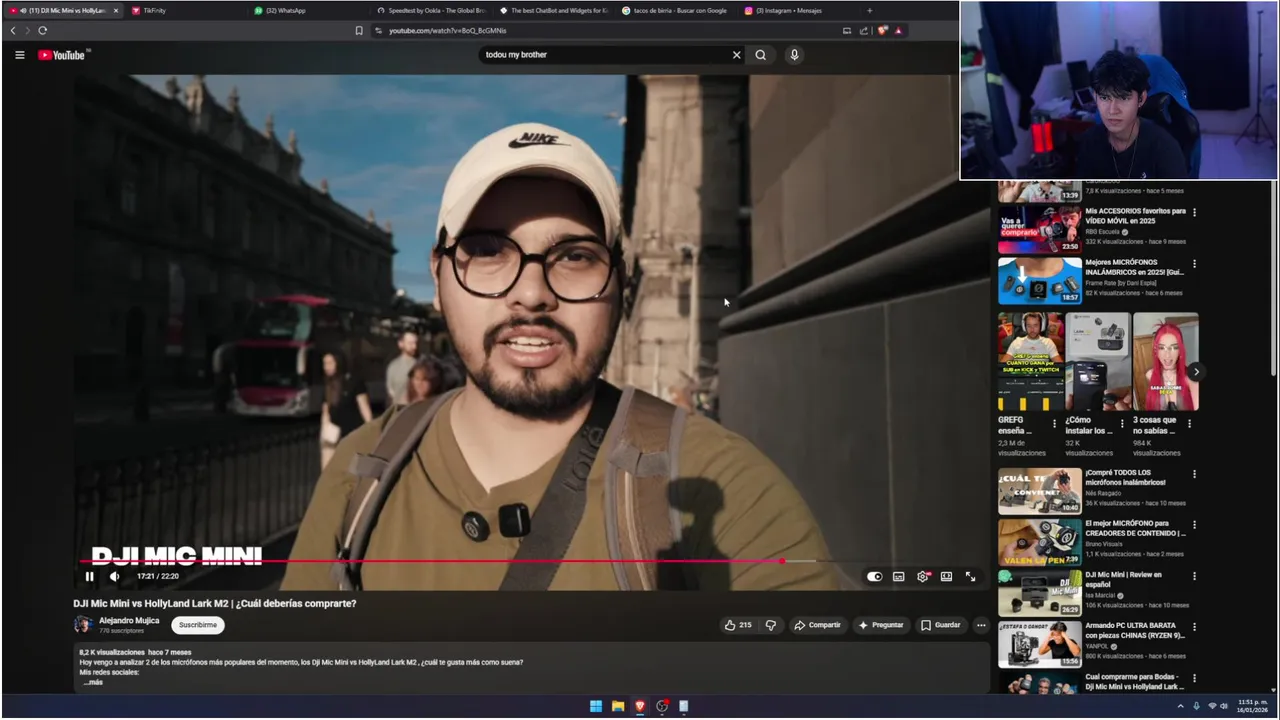Open options for Mis ACCESORIOS favoritos video
Image resolution: width=1280 pixels, height=720 pixels.
[x=1194, y=212]
